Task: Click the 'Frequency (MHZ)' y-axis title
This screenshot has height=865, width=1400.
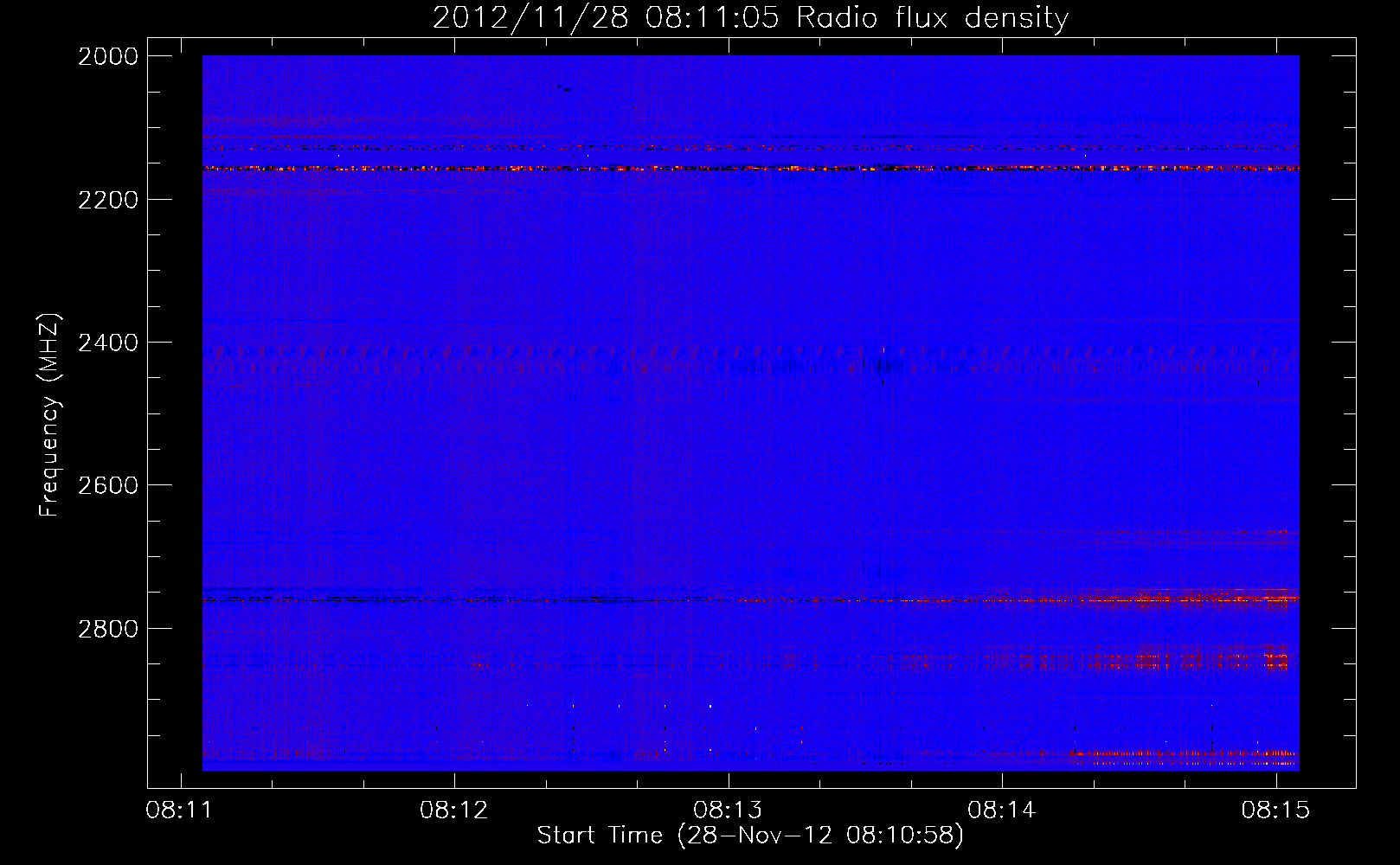Action: [x=50, y=415]
